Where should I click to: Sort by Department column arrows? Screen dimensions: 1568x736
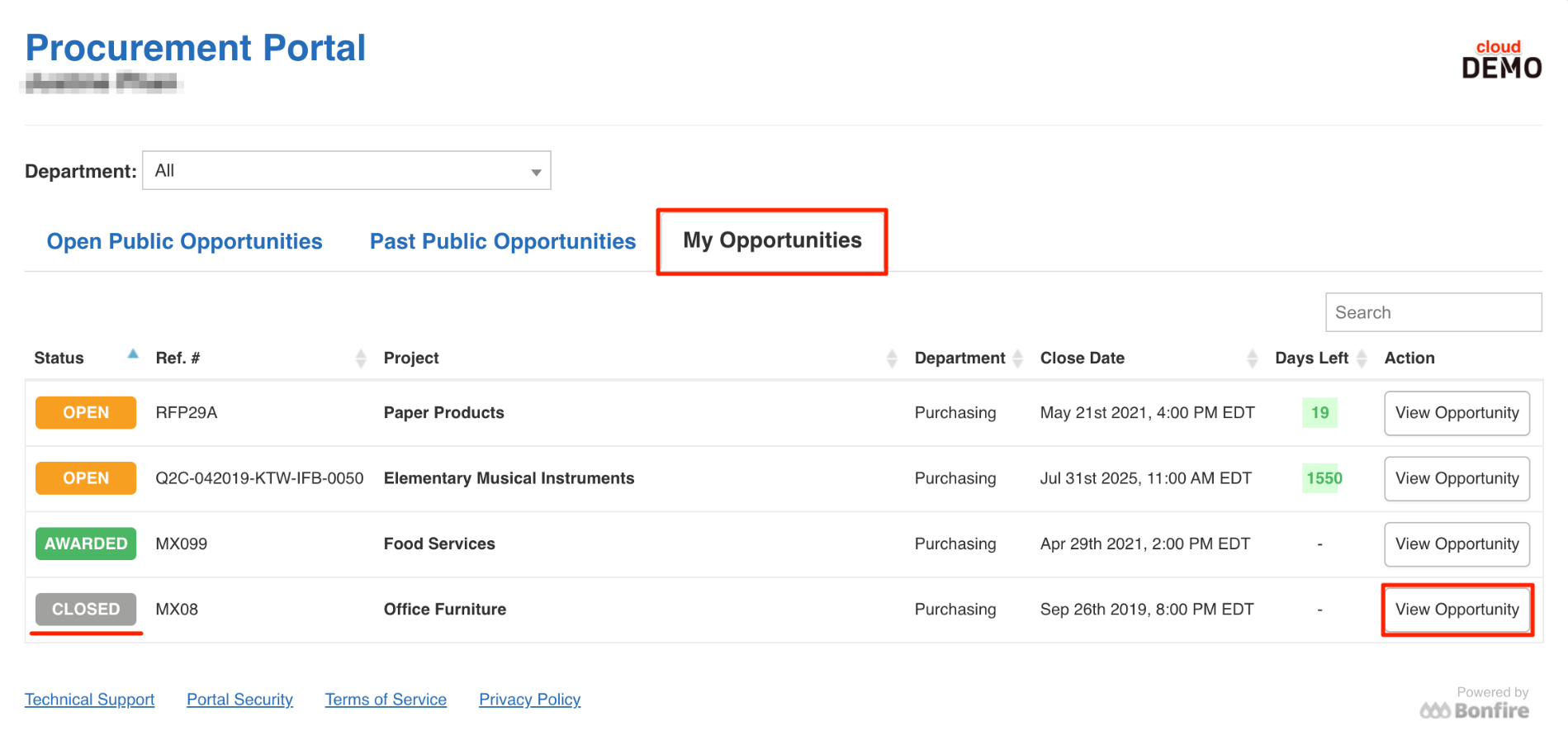pyautogui.click(x=1018, y=359)
